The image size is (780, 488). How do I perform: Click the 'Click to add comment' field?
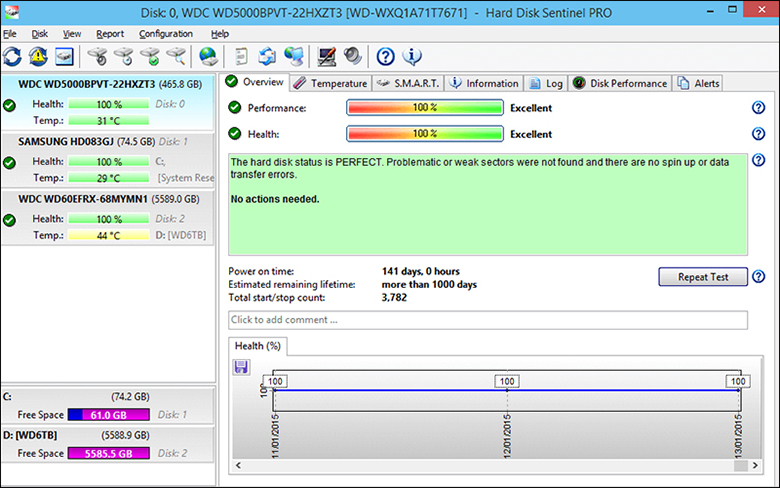tap(487, 320)
